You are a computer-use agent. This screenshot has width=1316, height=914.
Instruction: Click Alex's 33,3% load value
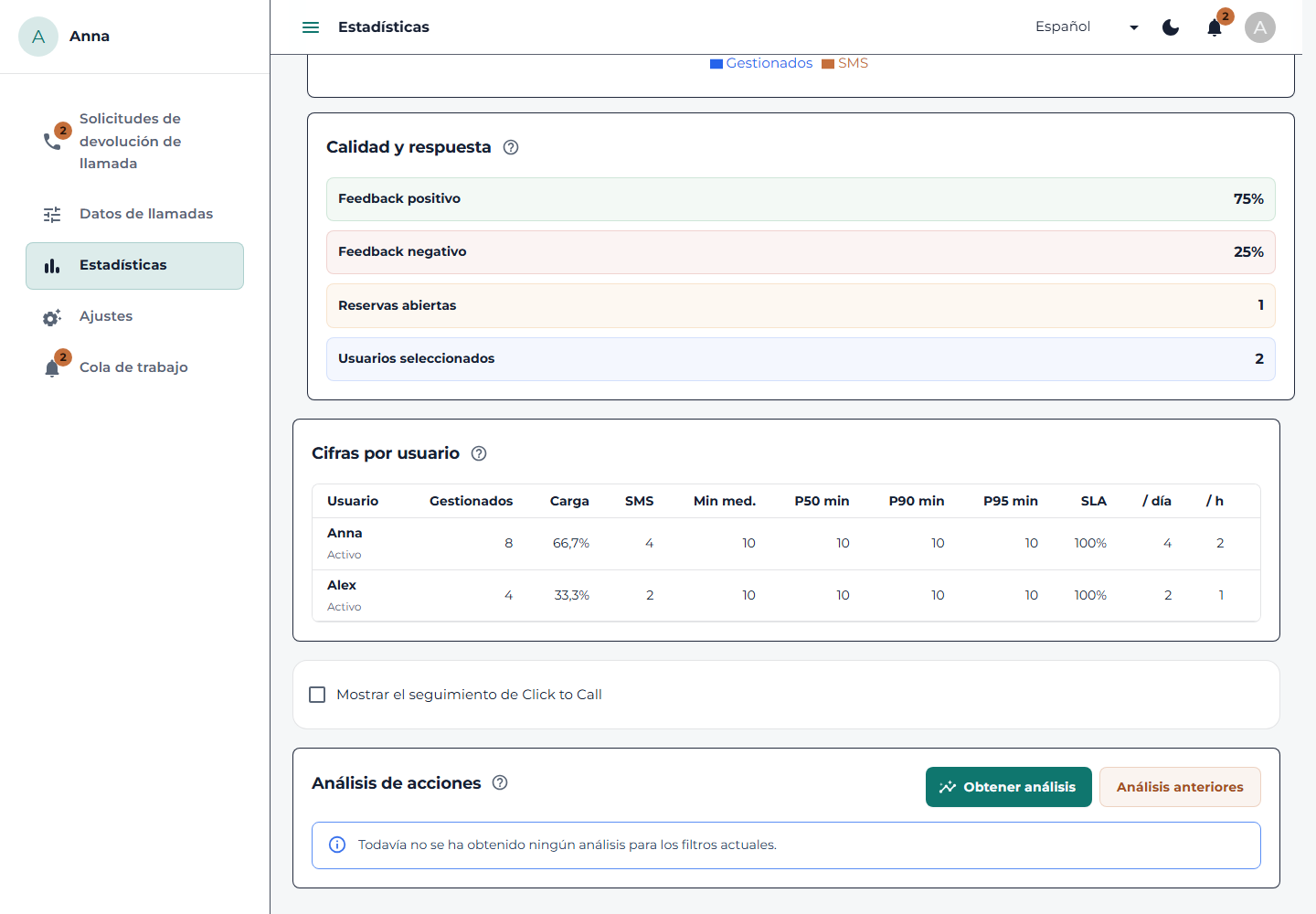pos(572,595)
